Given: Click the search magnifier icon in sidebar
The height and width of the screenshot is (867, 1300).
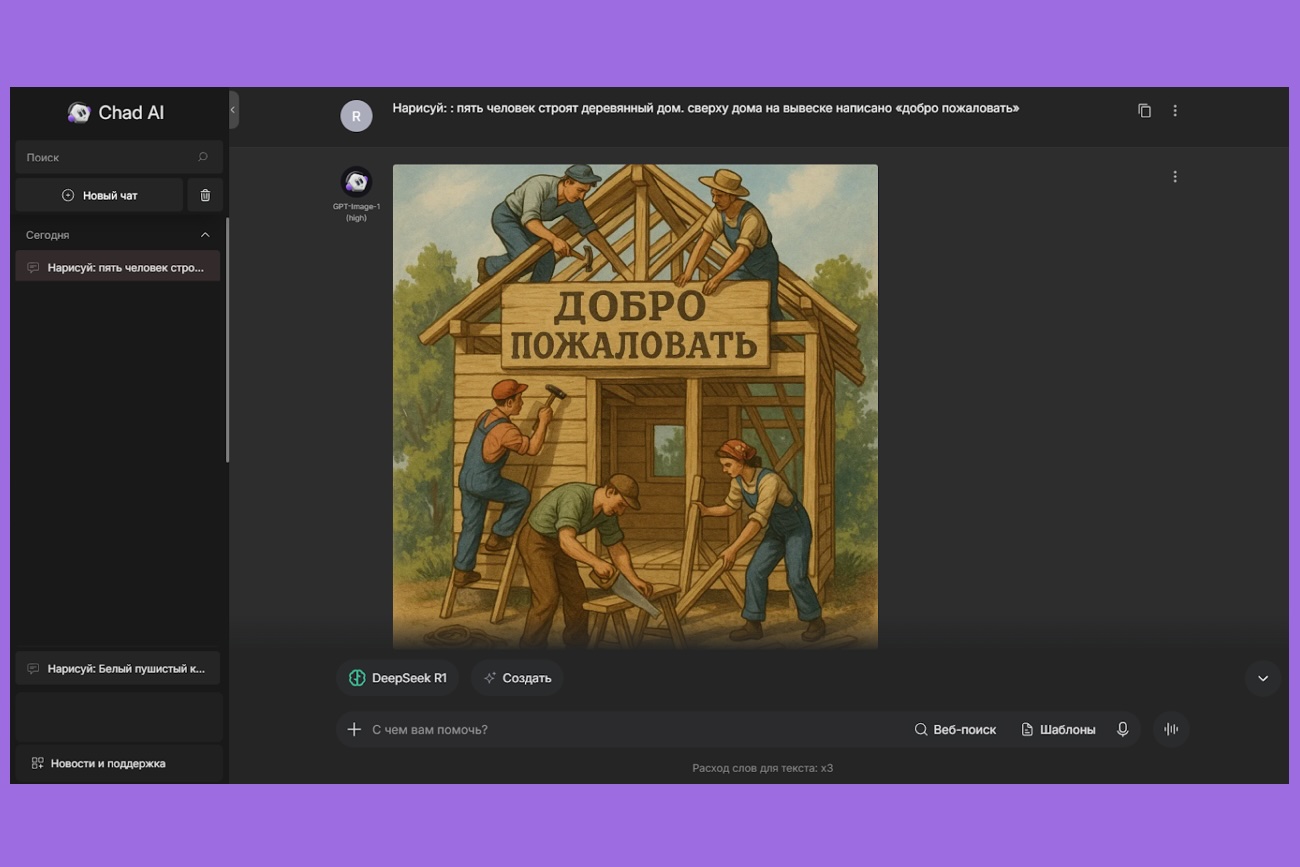Looking at the screenshot, I should point(203,157).
